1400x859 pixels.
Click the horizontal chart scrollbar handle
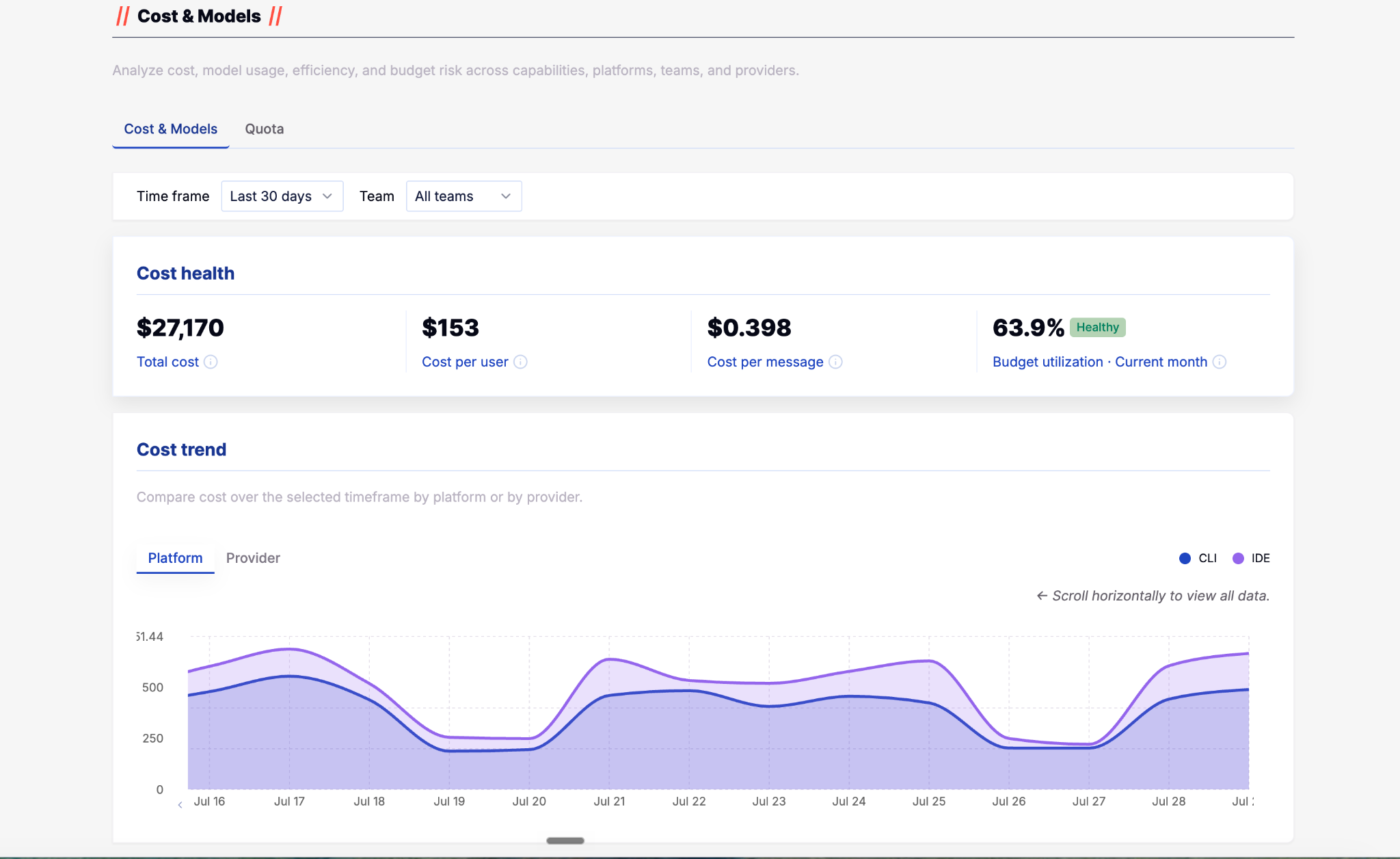565,841
